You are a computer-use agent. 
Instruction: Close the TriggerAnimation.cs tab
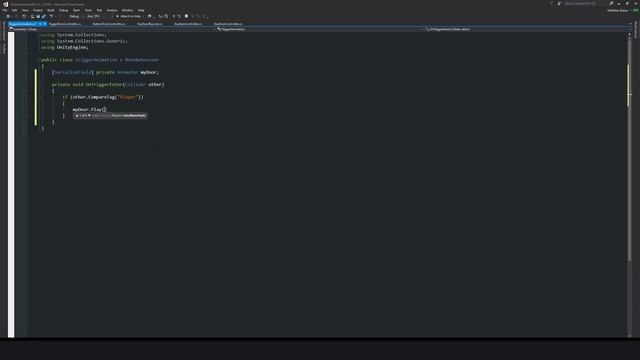point(44,24)
